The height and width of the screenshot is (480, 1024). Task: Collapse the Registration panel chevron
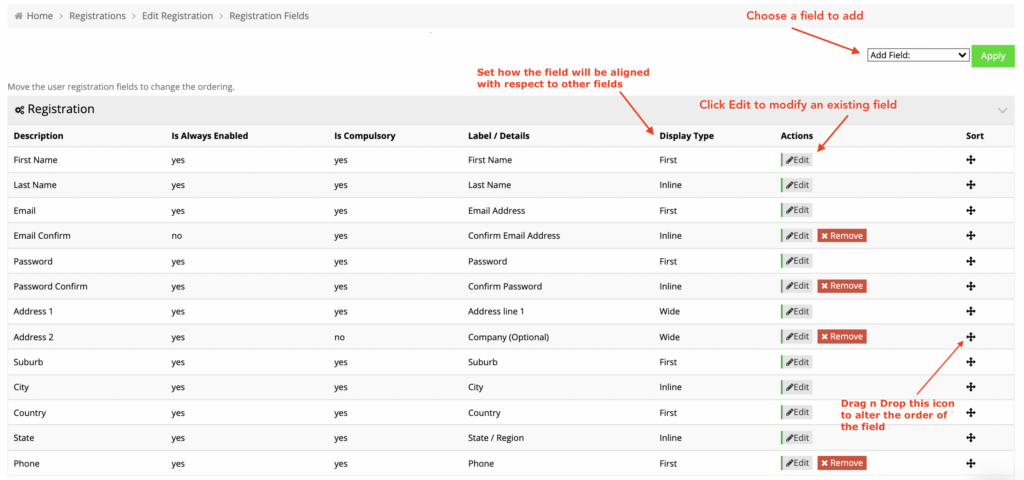coord(1003,110)
